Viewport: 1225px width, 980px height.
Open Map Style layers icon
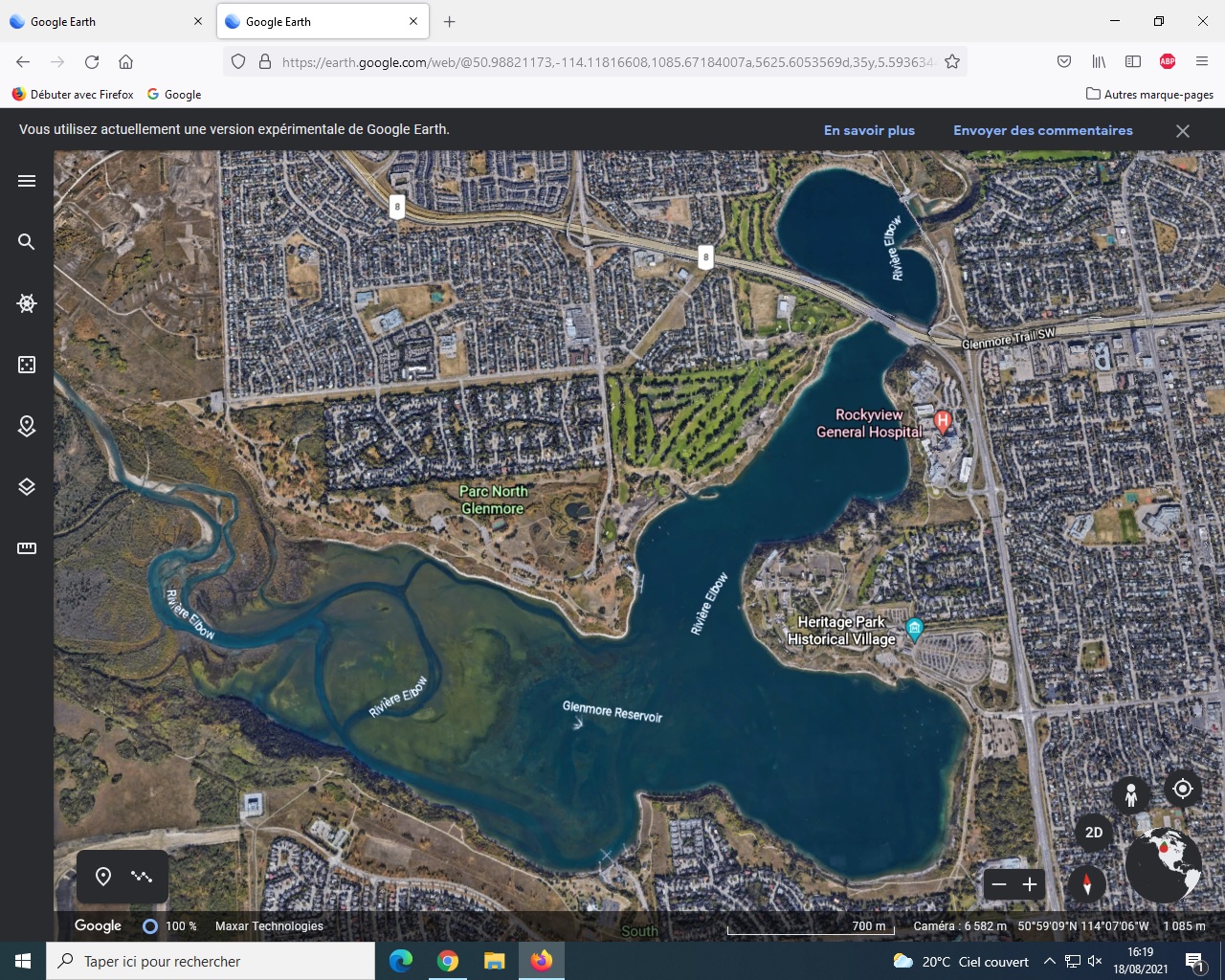tap(27, 487)
